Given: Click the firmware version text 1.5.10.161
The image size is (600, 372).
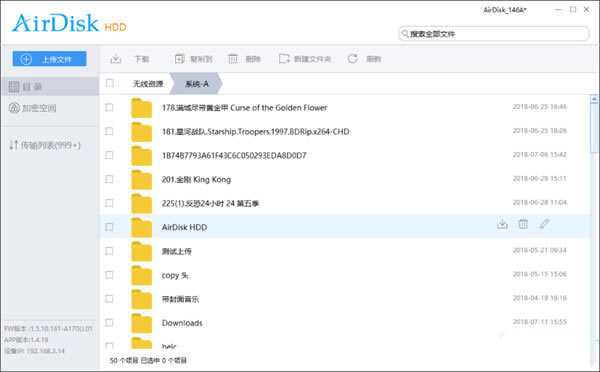Looking at the screenshot, I should pyautogui.click(x=49, y=328).
